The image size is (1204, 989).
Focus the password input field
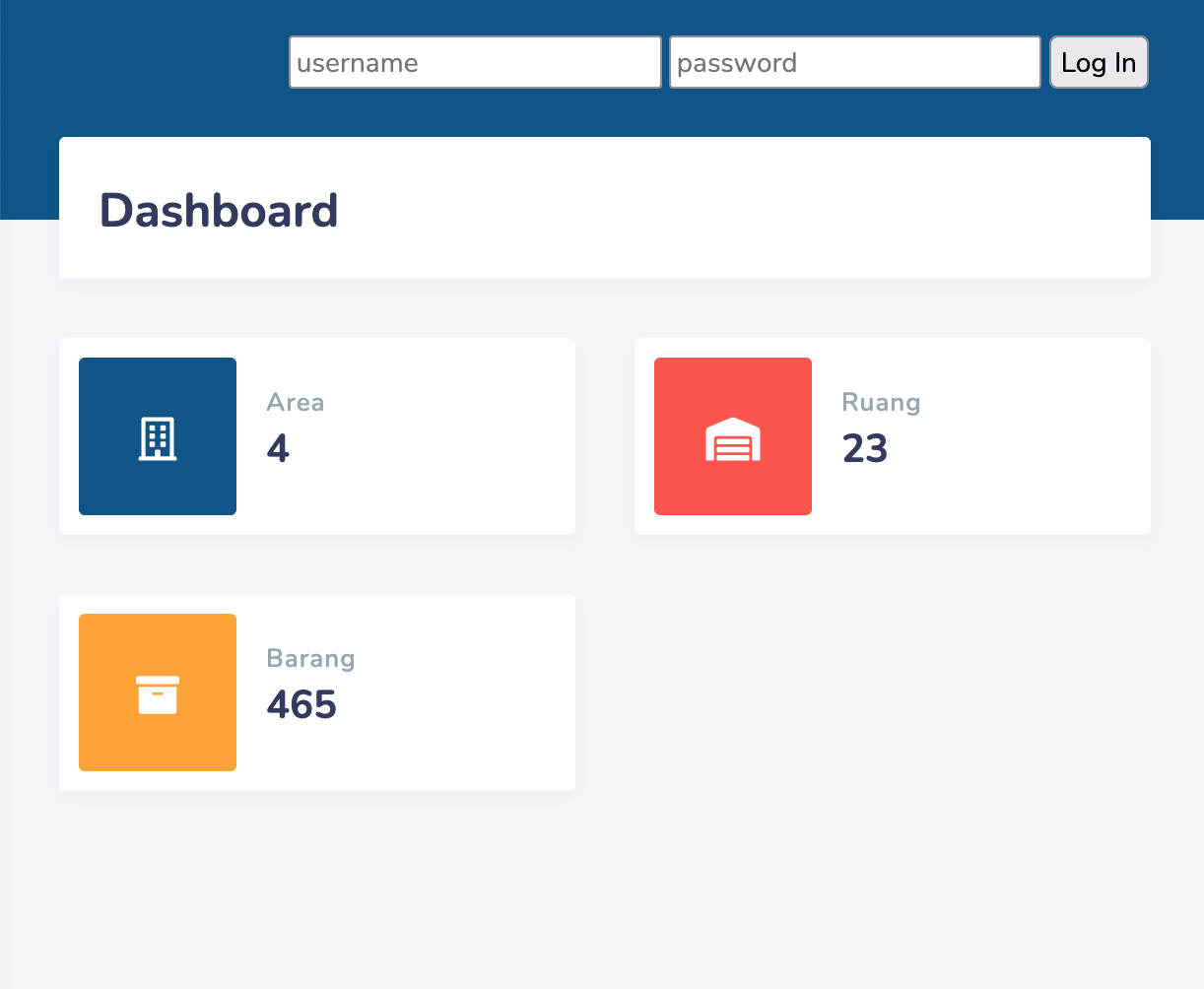[x=855, y=63]
